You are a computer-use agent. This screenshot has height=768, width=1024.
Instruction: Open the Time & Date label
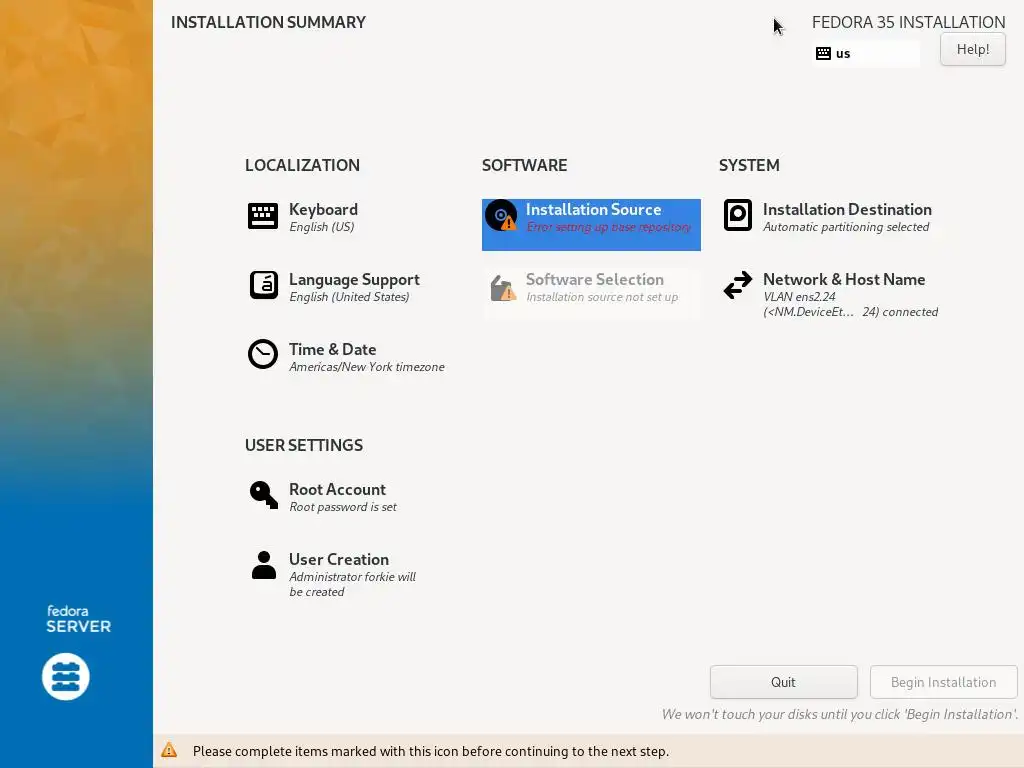pos(332,349)
